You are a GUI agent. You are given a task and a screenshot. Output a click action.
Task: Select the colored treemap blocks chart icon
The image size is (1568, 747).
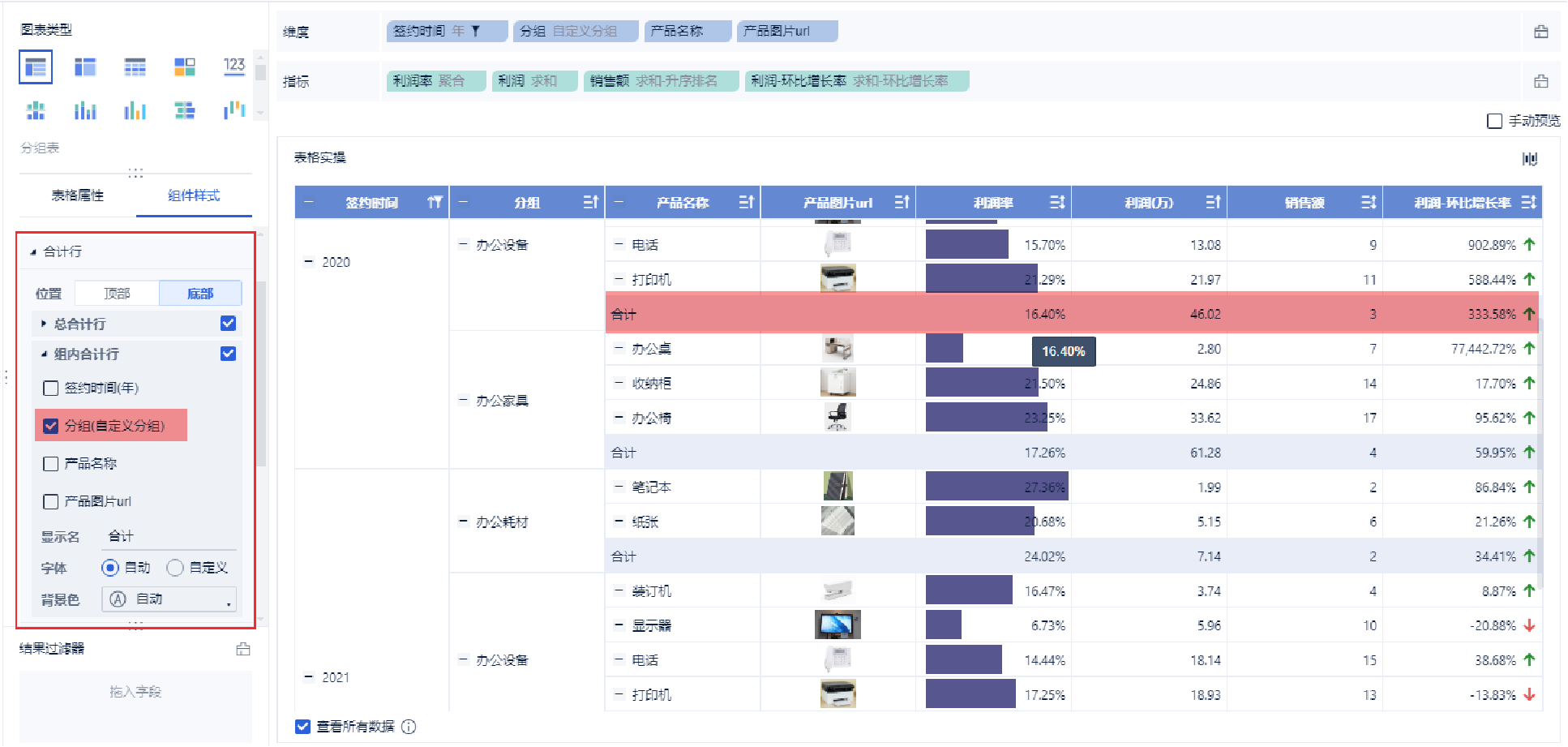pyautogui.click(x=184, y=67)
